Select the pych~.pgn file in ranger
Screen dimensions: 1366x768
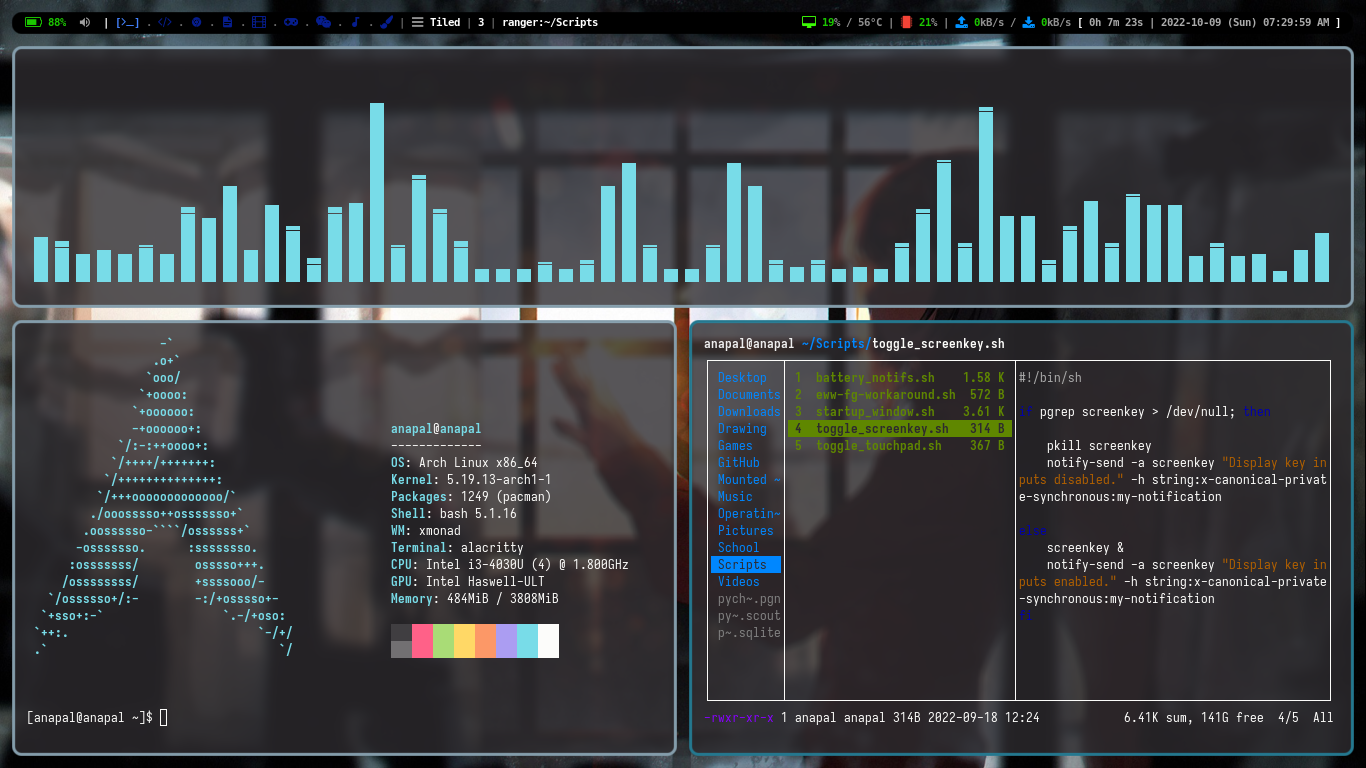[x=749, y=598]
